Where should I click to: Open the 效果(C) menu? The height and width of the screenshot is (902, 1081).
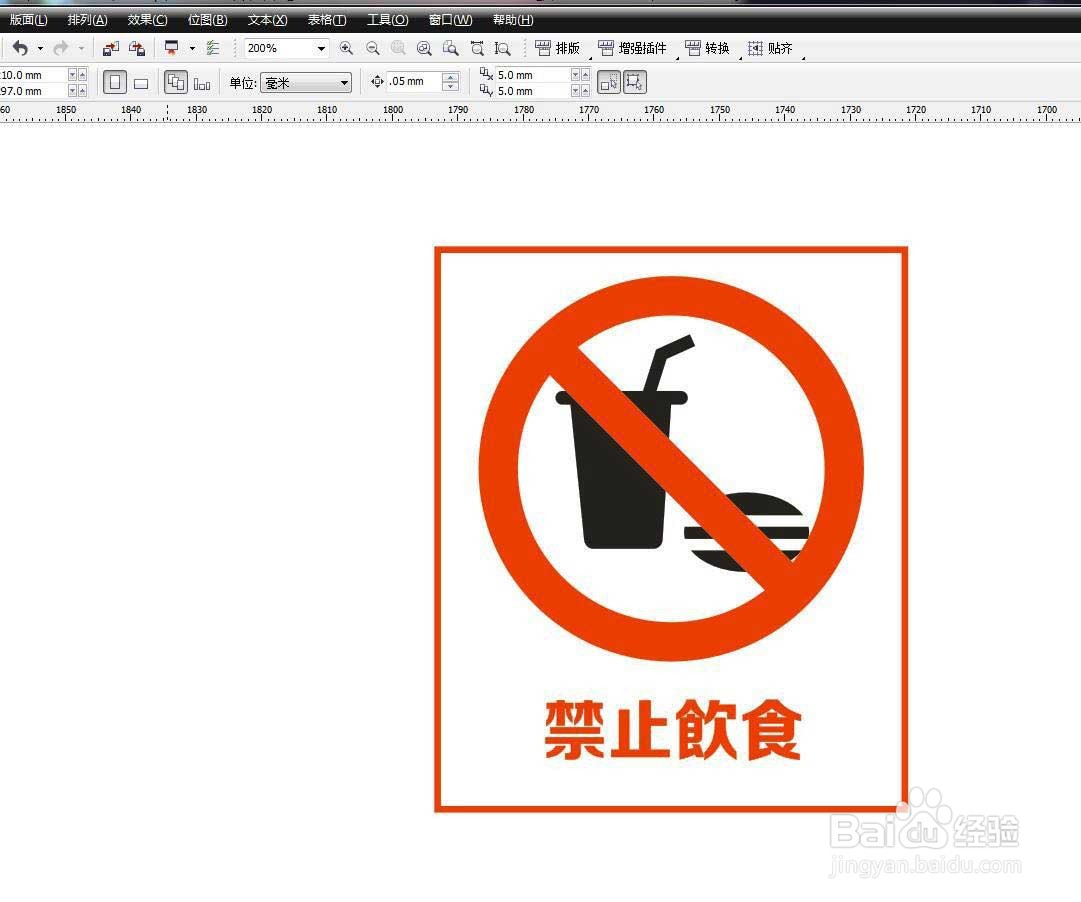(148, 20)
